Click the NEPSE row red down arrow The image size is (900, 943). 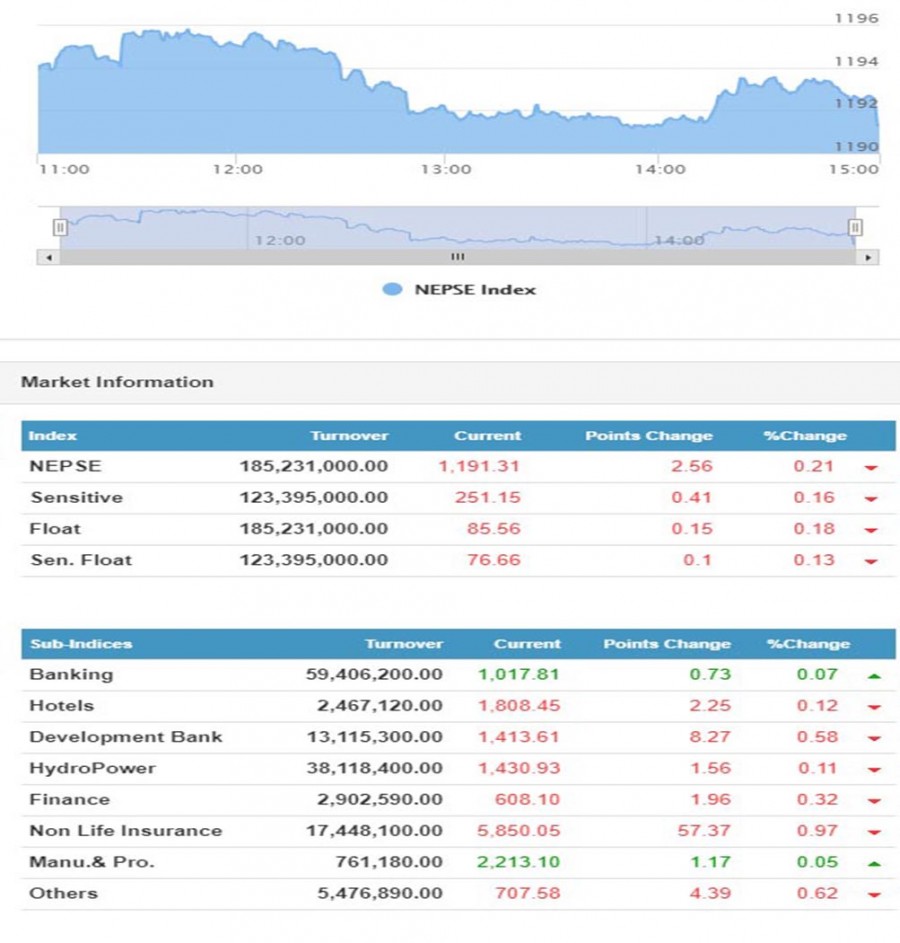pyautogui.click(x=872, y=467)
